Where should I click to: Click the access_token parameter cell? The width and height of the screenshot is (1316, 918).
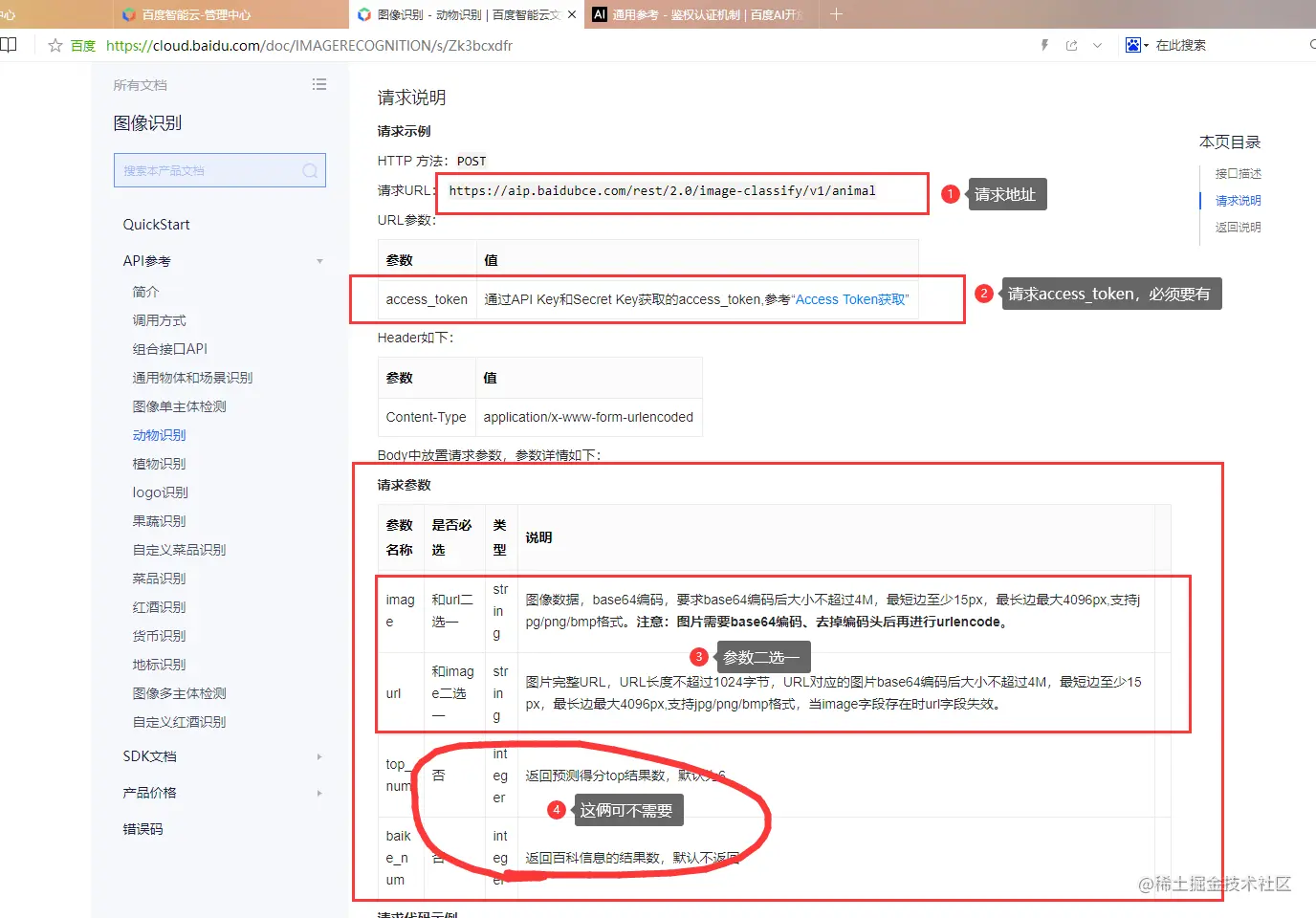click(x=427, y=299)
